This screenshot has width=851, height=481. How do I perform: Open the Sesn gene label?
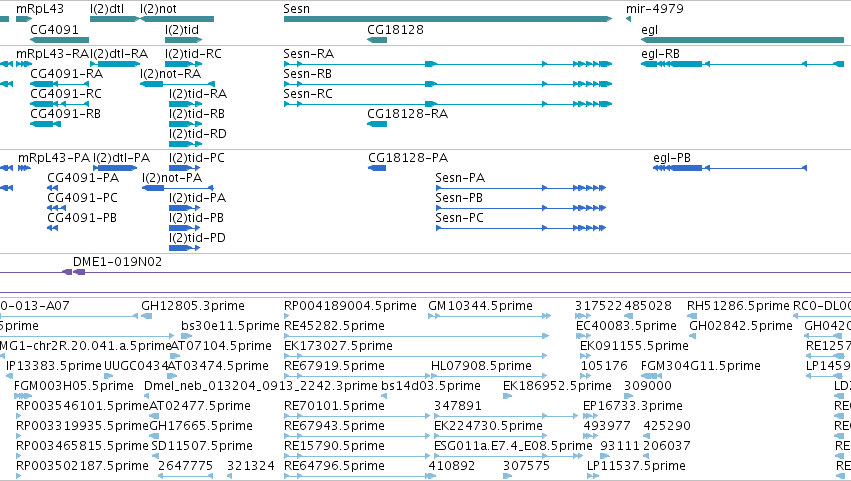pyautogui.click(x=296, y=9)
